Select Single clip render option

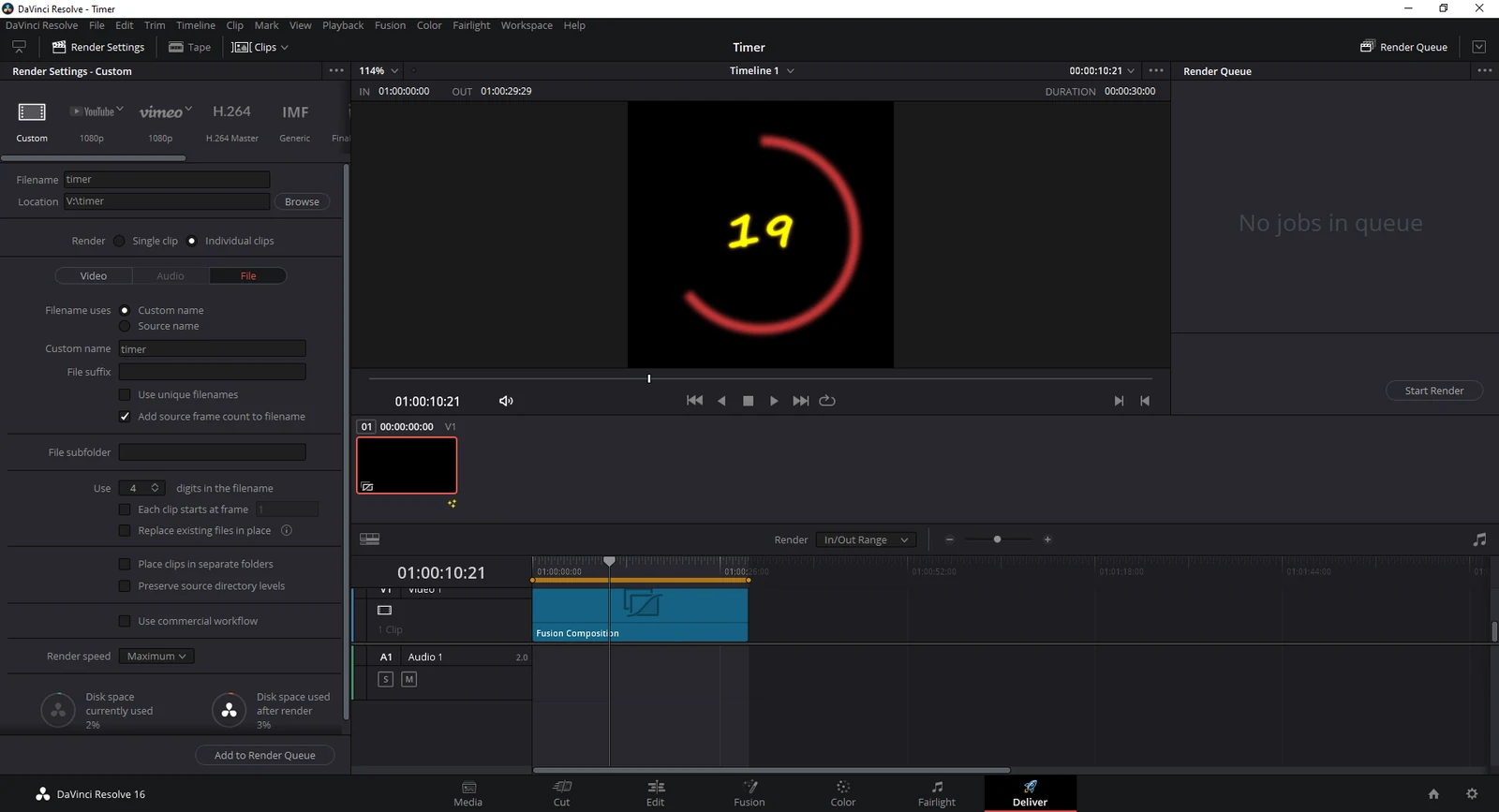119,241
